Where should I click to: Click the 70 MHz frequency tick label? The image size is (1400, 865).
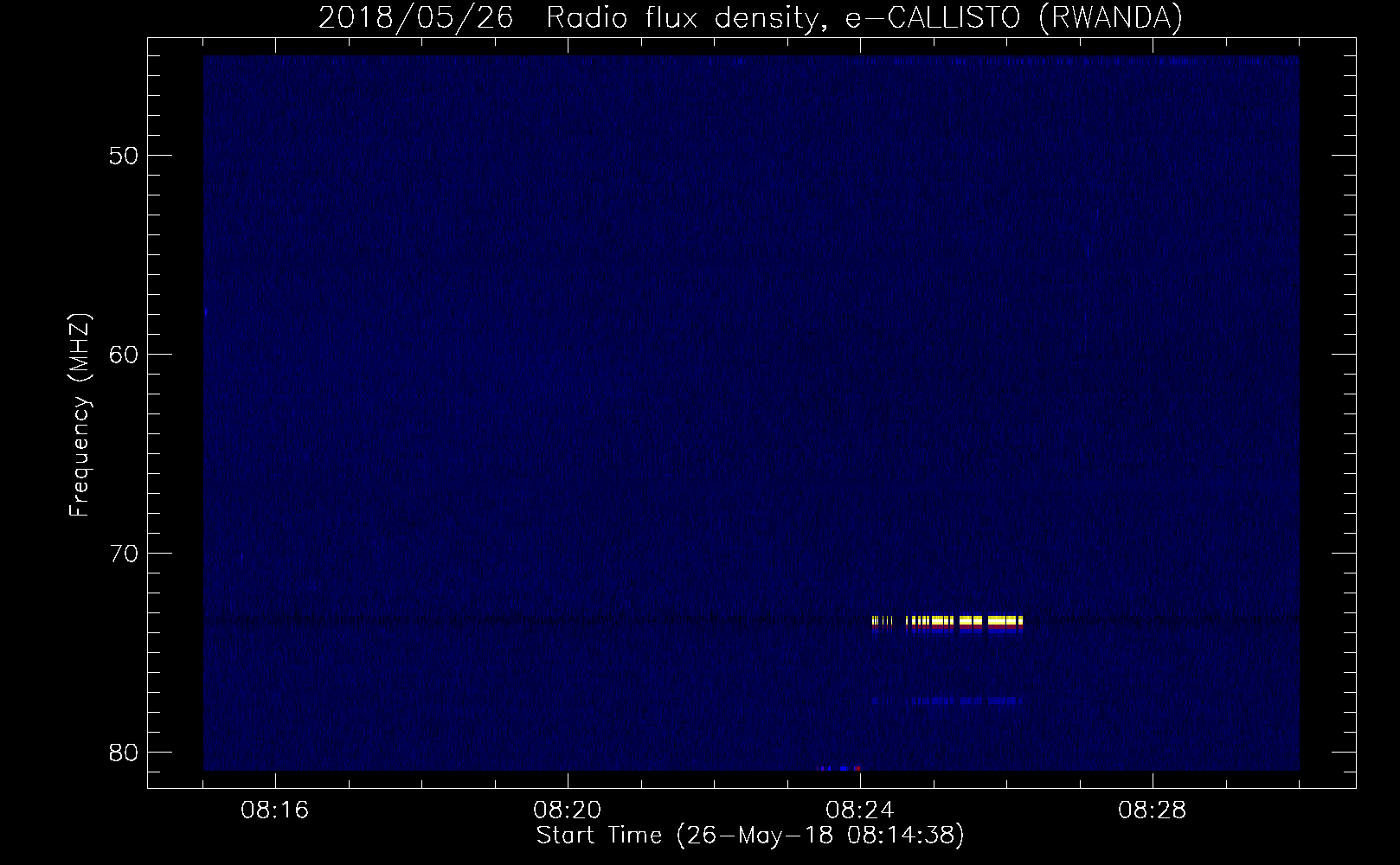(125, 554)
